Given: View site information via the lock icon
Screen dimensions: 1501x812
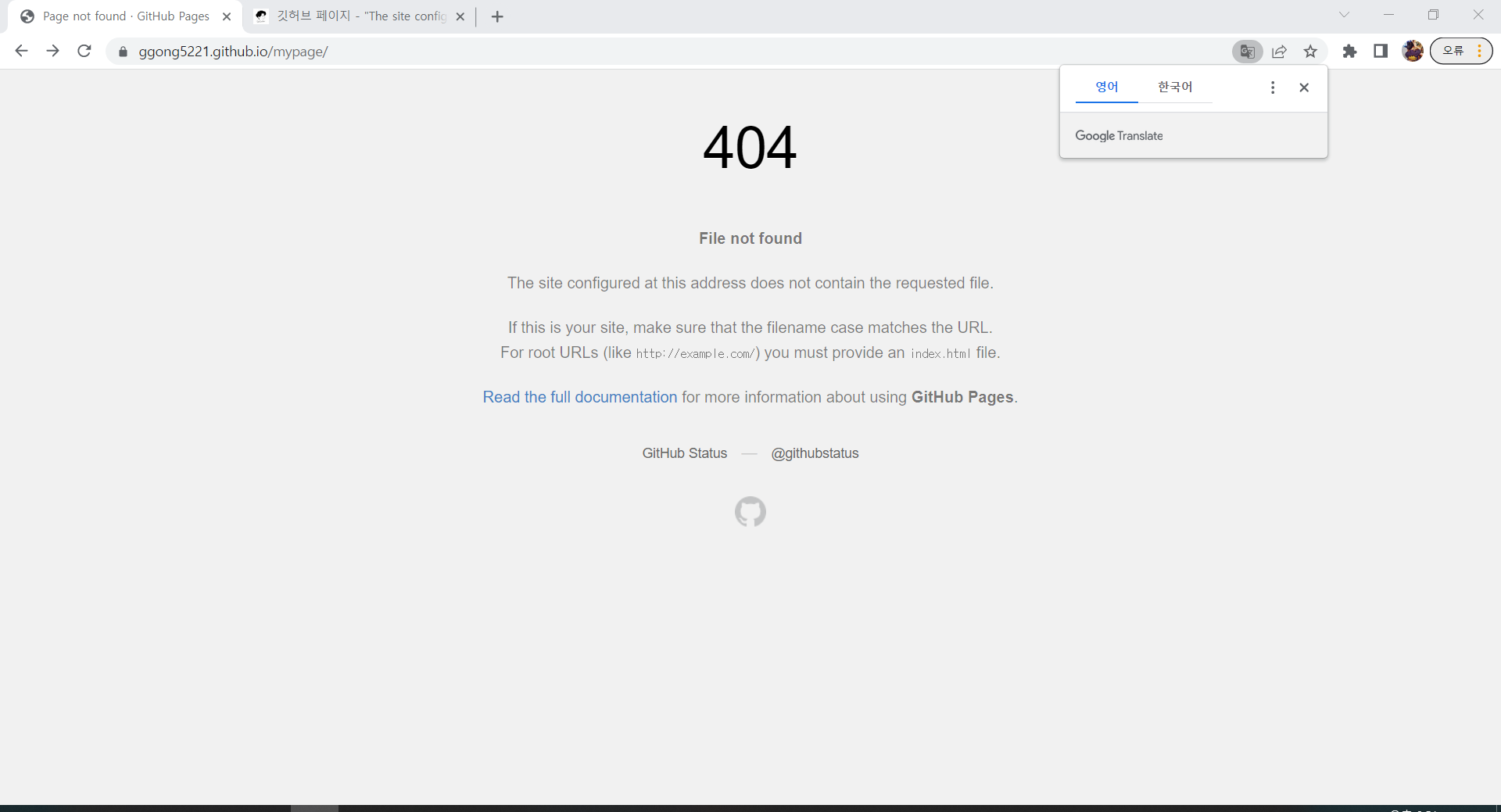Looking at the screenshot, I should pos(123,52).
